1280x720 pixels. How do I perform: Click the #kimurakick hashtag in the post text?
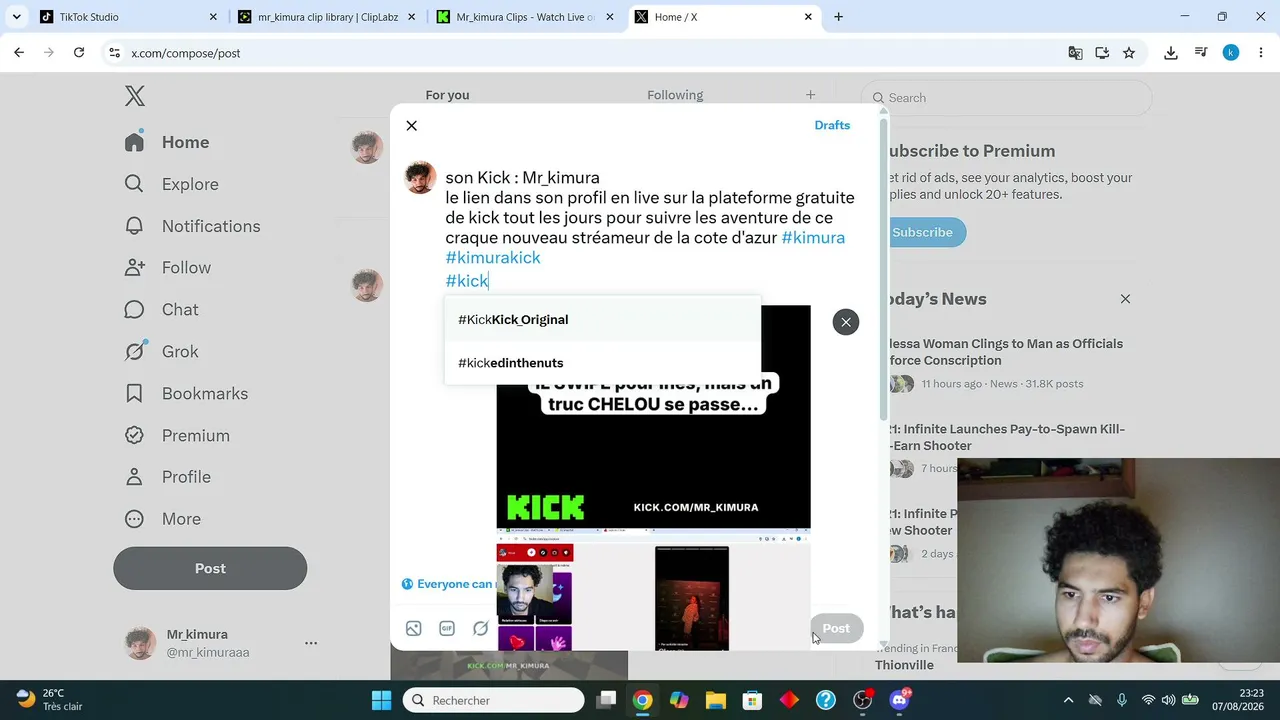coord(493,258)
